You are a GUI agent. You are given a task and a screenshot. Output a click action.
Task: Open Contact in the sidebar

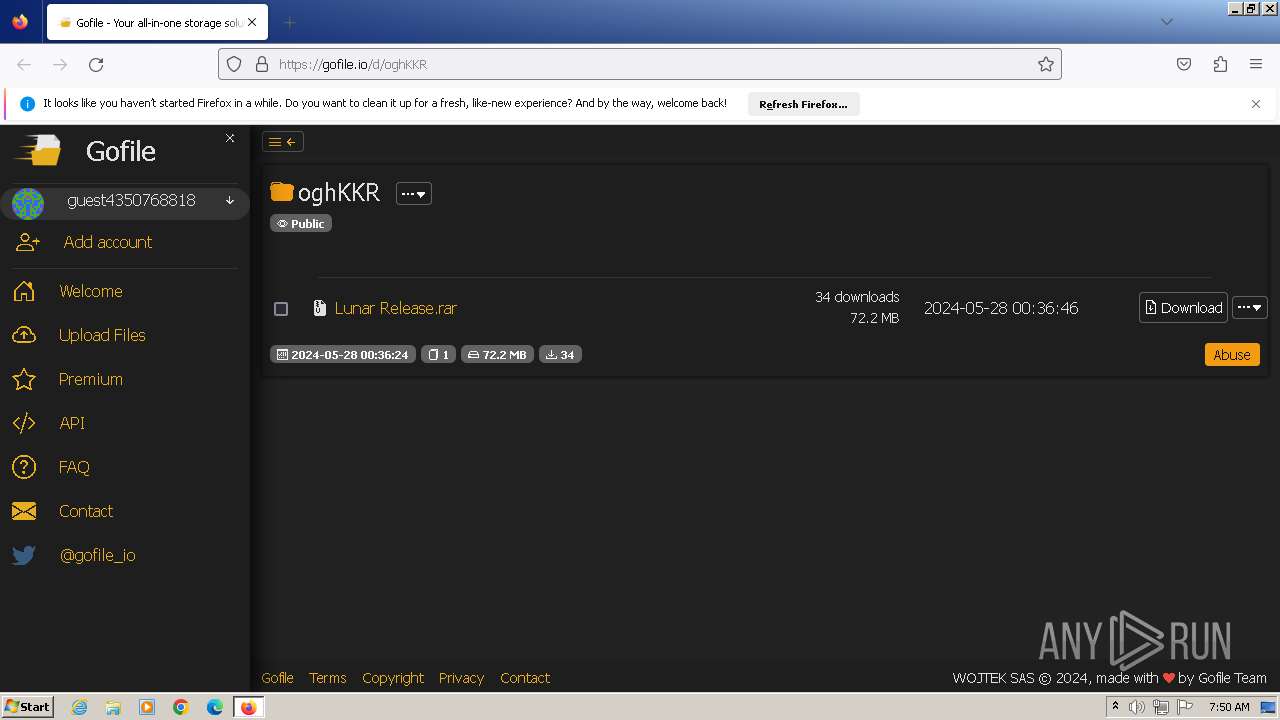[86, 511]
